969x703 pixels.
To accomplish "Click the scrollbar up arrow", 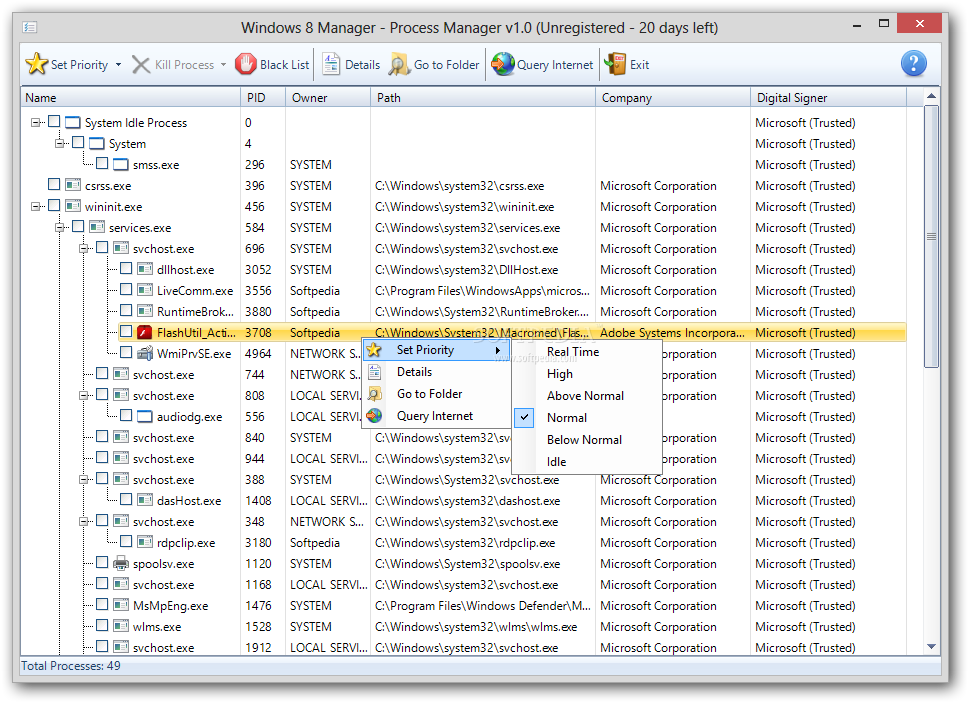I will [931, 96].
